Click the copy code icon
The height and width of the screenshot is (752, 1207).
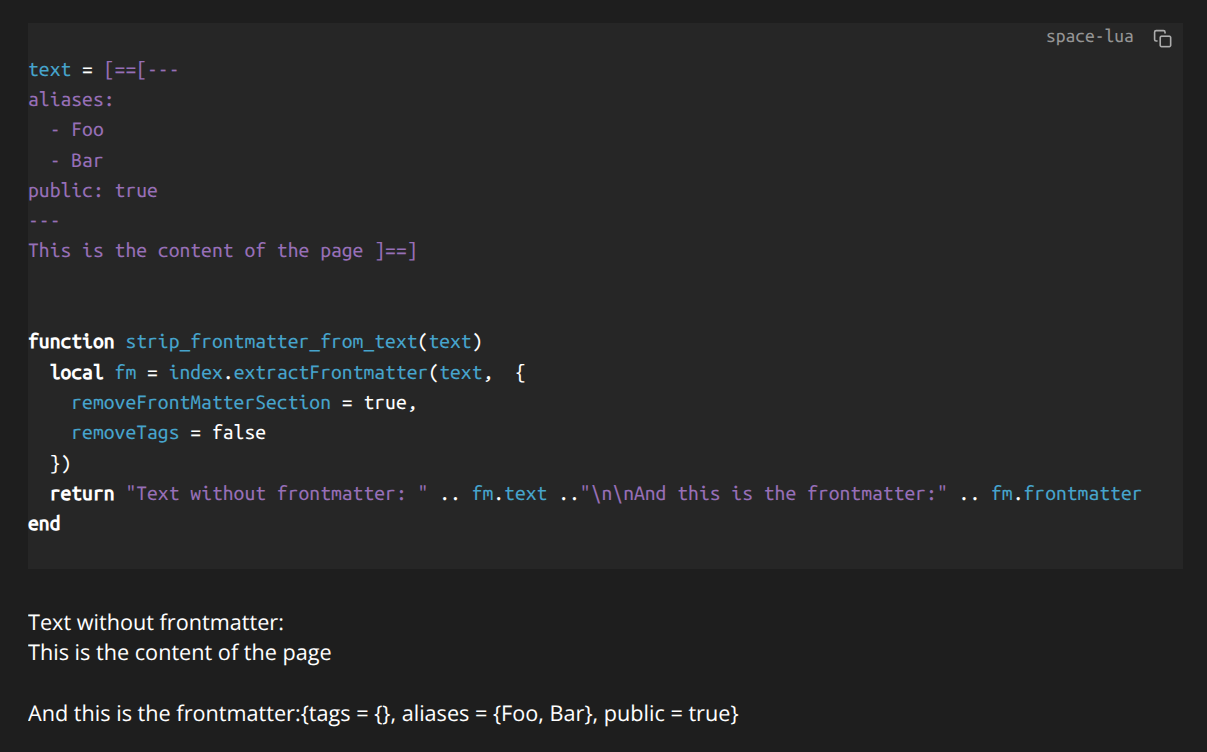(x=1162, y=38)
